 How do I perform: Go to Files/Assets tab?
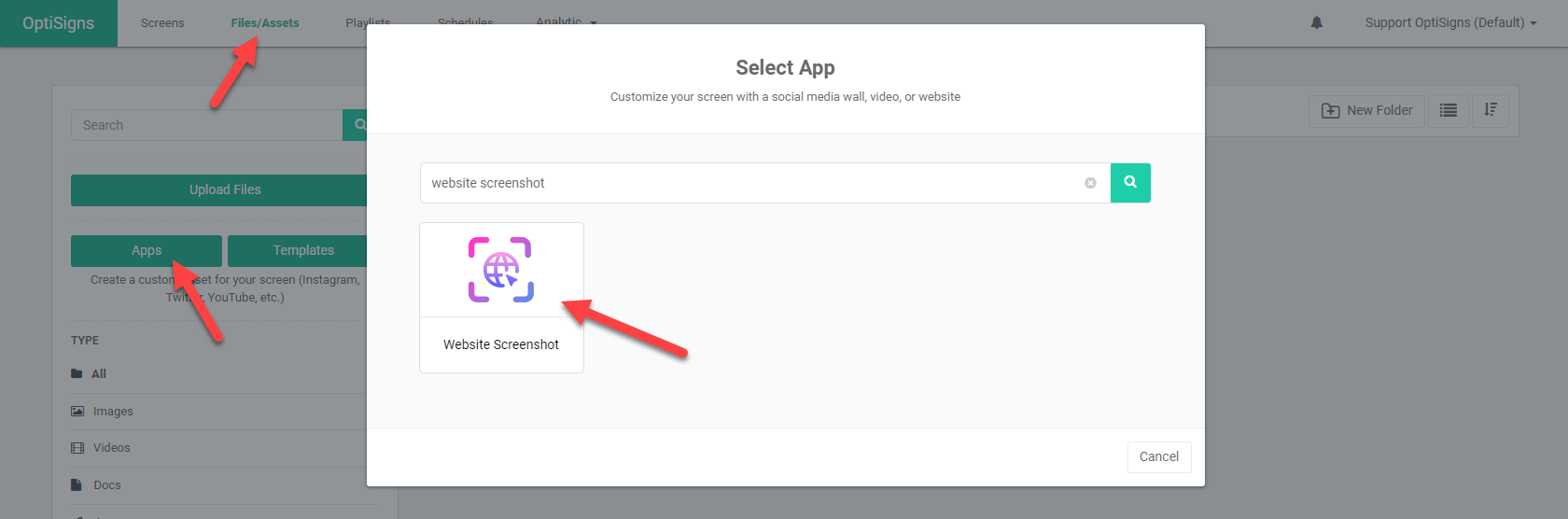265,22
